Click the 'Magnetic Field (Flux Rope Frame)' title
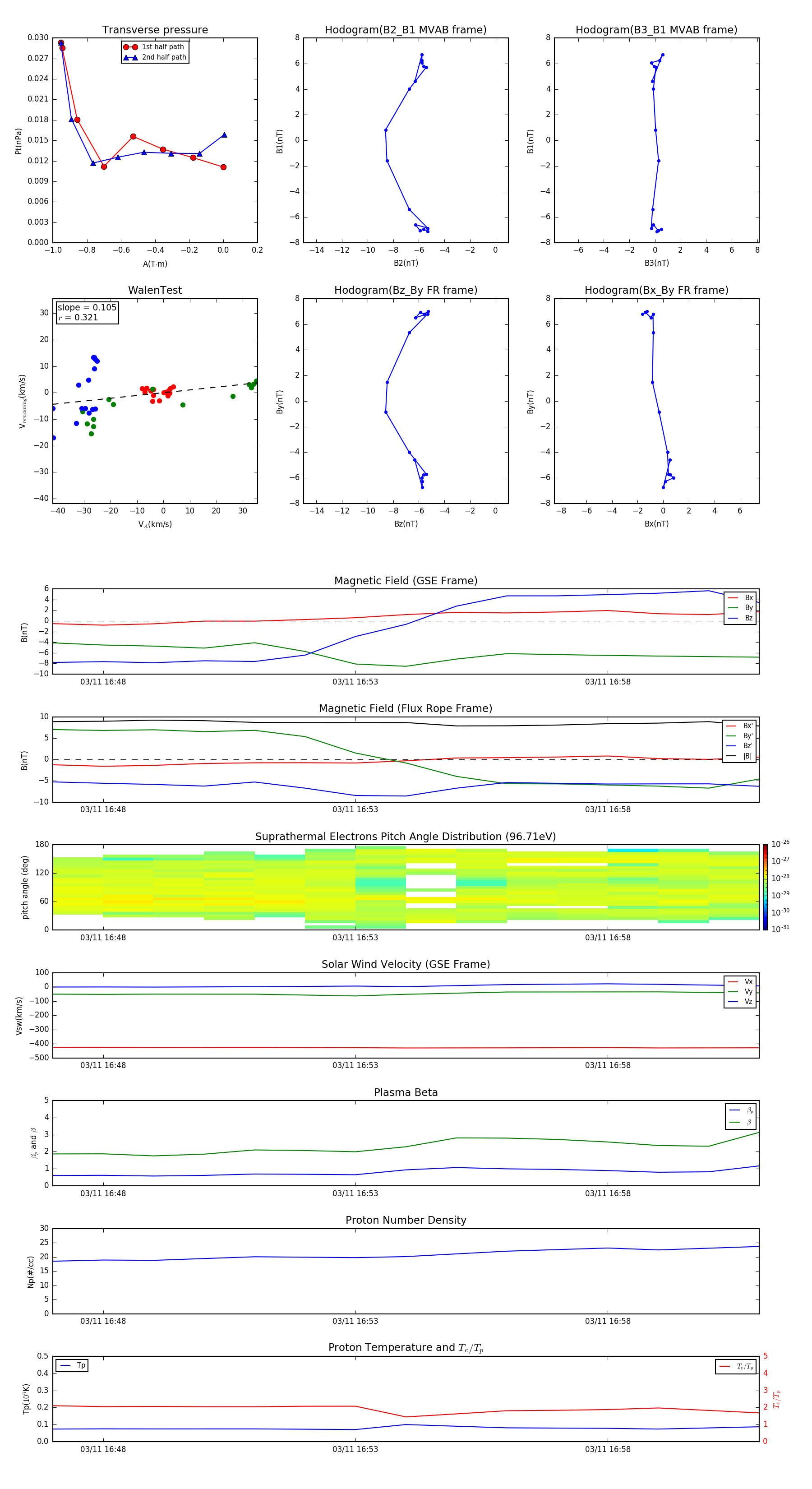Viewport: 812px width, 1489px height. 406,709
